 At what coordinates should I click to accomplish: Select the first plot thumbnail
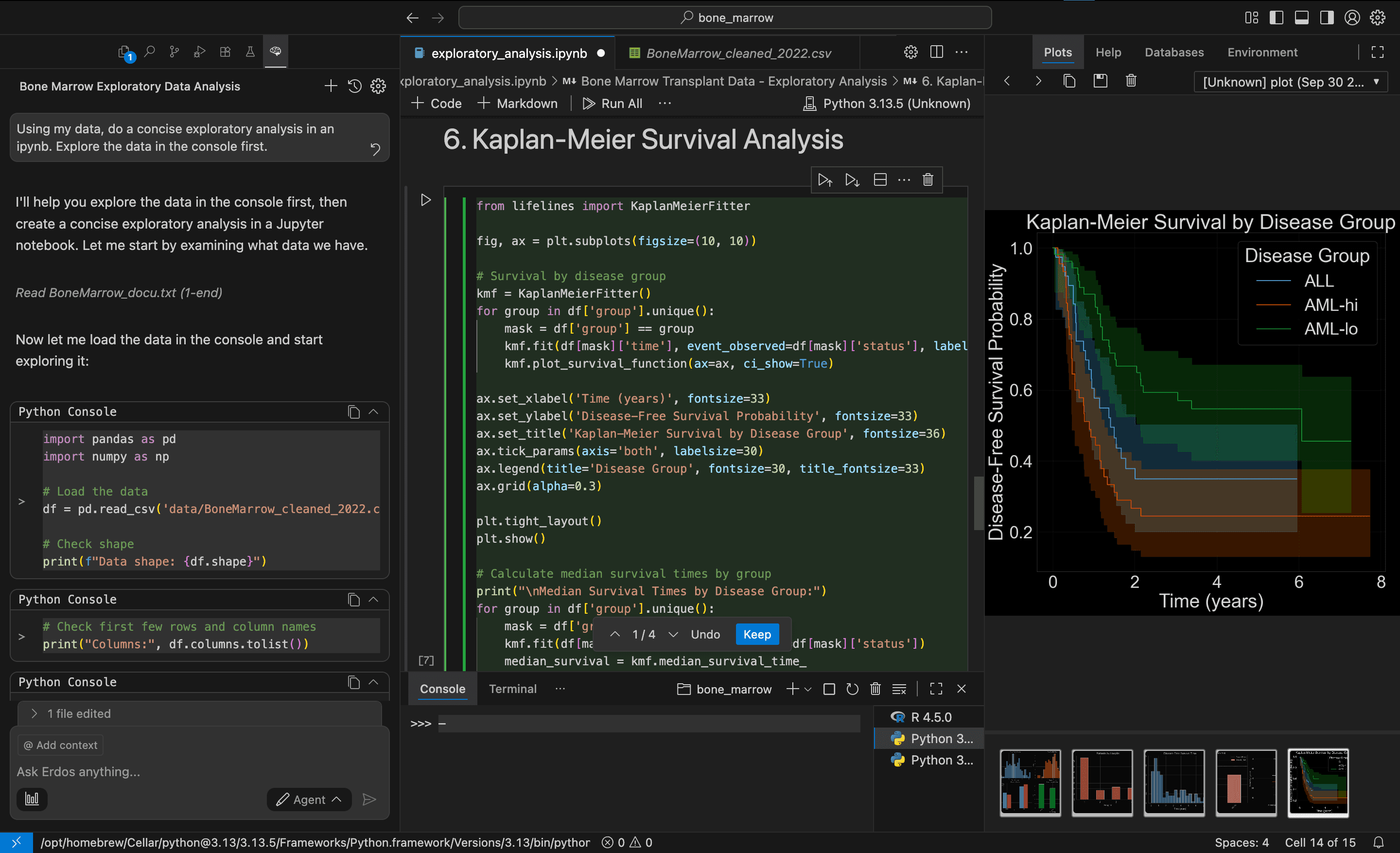(x=1030, y=782)
